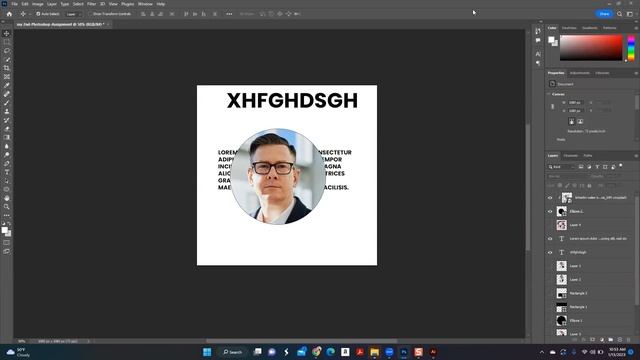This screenshot has height=360, width=640.
Task: Open File Explorer from the taskbar
Action: coord(374,352)
